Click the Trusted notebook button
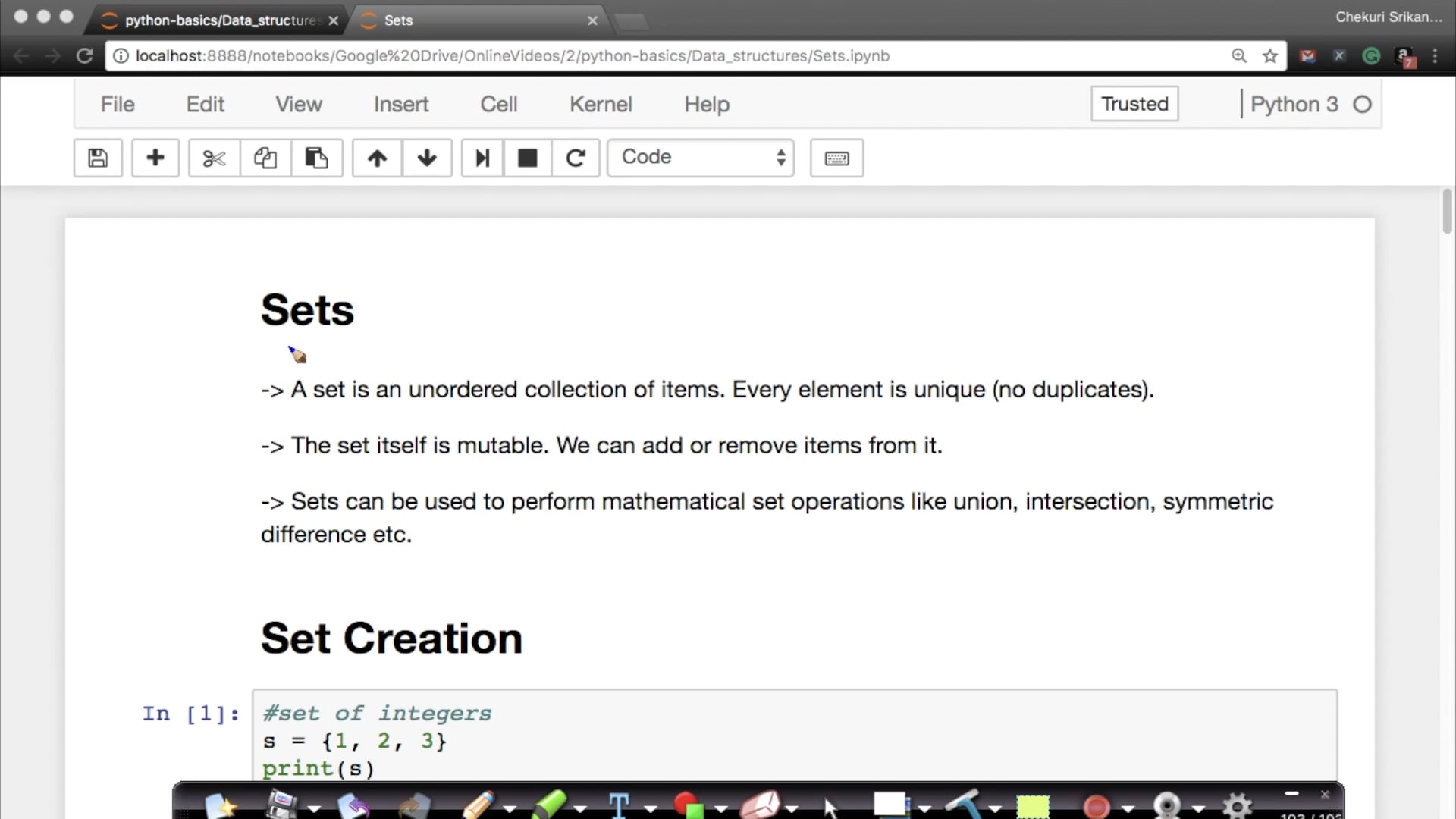This screenshot has height=819, width=1456. [1134, 104]
